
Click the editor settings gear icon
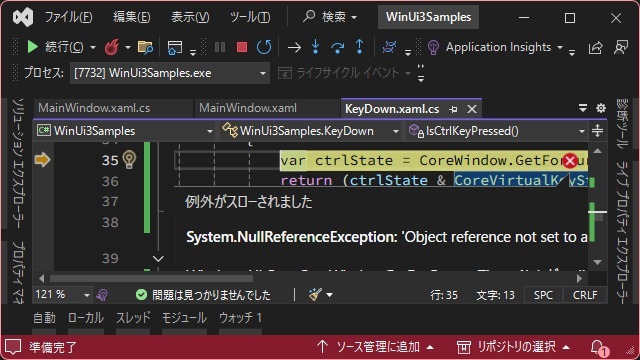click(601, 108)
